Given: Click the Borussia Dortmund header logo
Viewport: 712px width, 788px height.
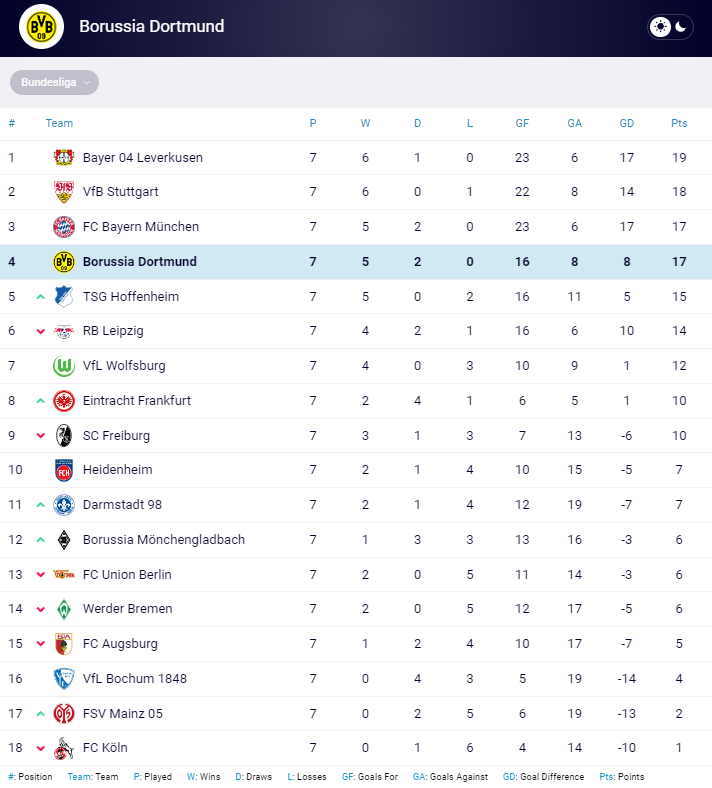Looking at the screenshot, I should 41,27.
